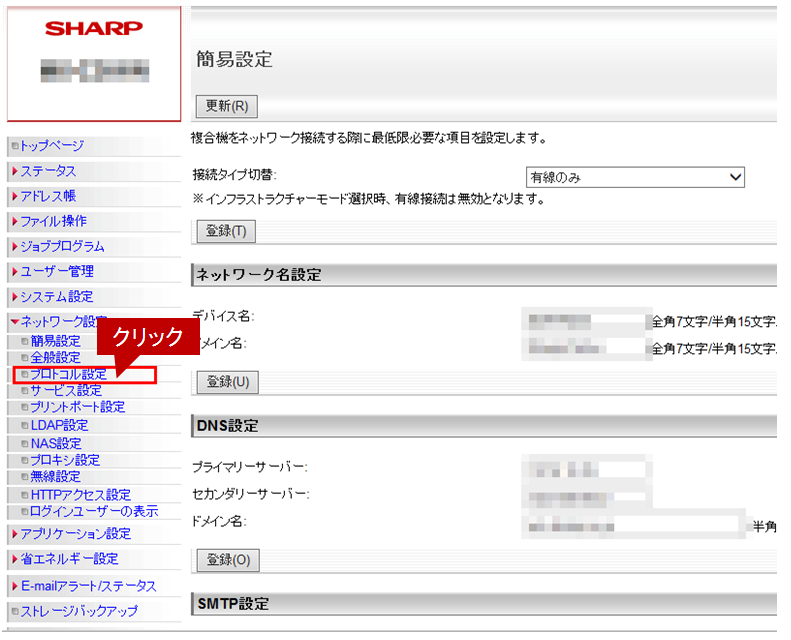Open HTTPアクセス設定 in the sidebar
The image size is (791, 640).
click(80, 495)
